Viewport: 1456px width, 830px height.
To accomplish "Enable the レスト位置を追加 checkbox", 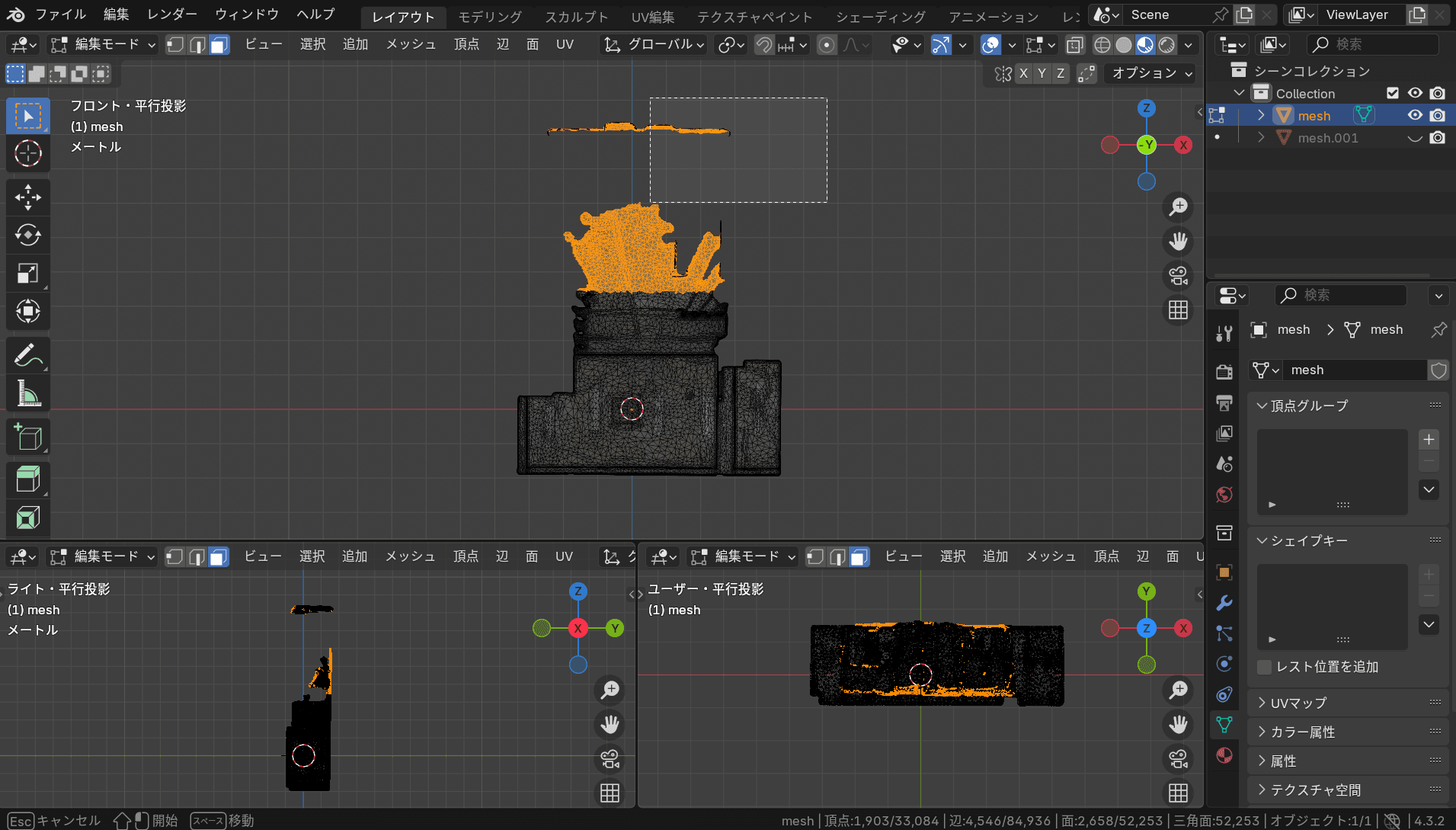I will 1265,667.
